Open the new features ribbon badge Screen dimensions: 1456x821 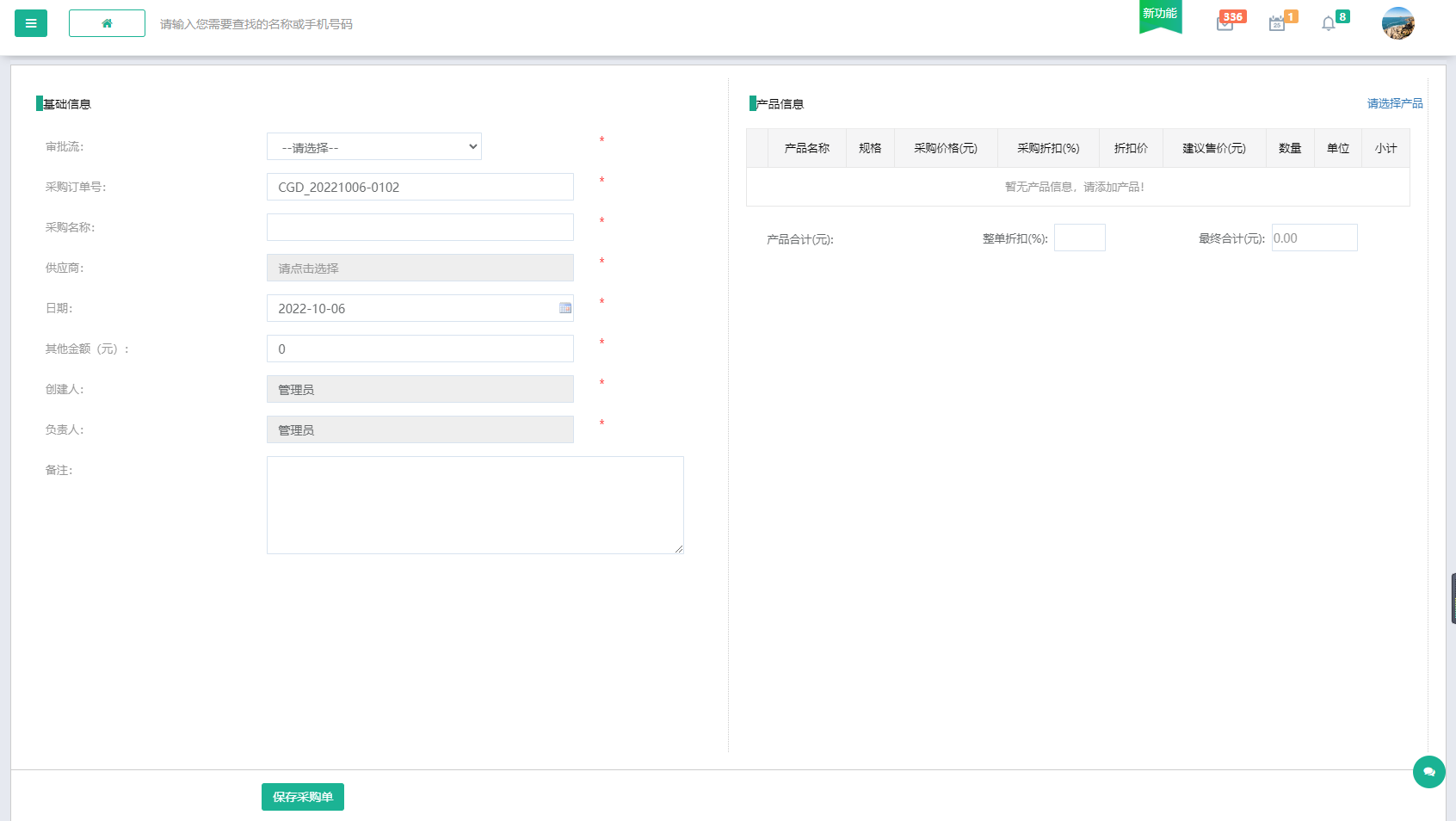point(1160,15)
